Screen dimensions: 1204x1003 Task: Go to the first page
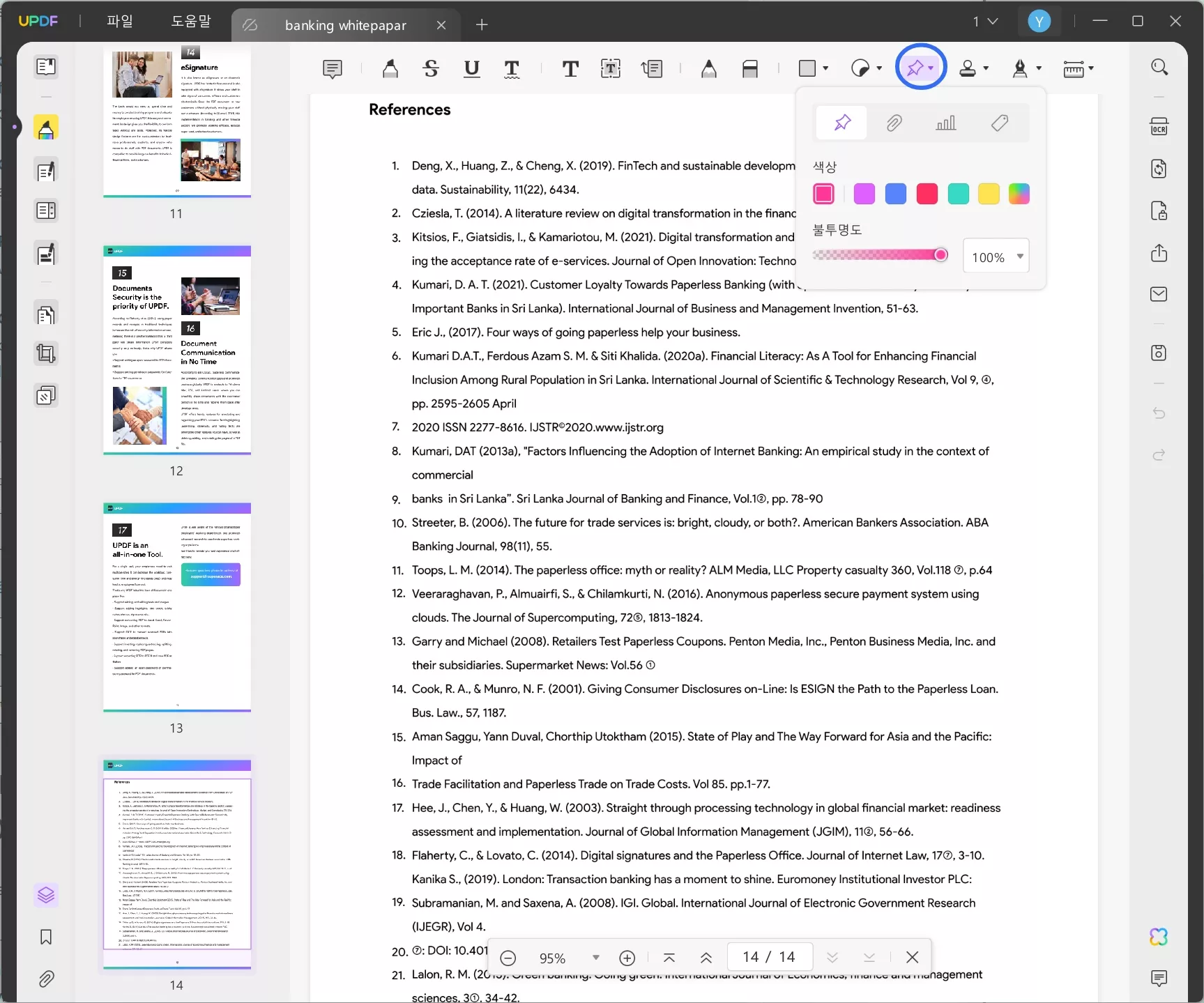(x=669, y=958)
